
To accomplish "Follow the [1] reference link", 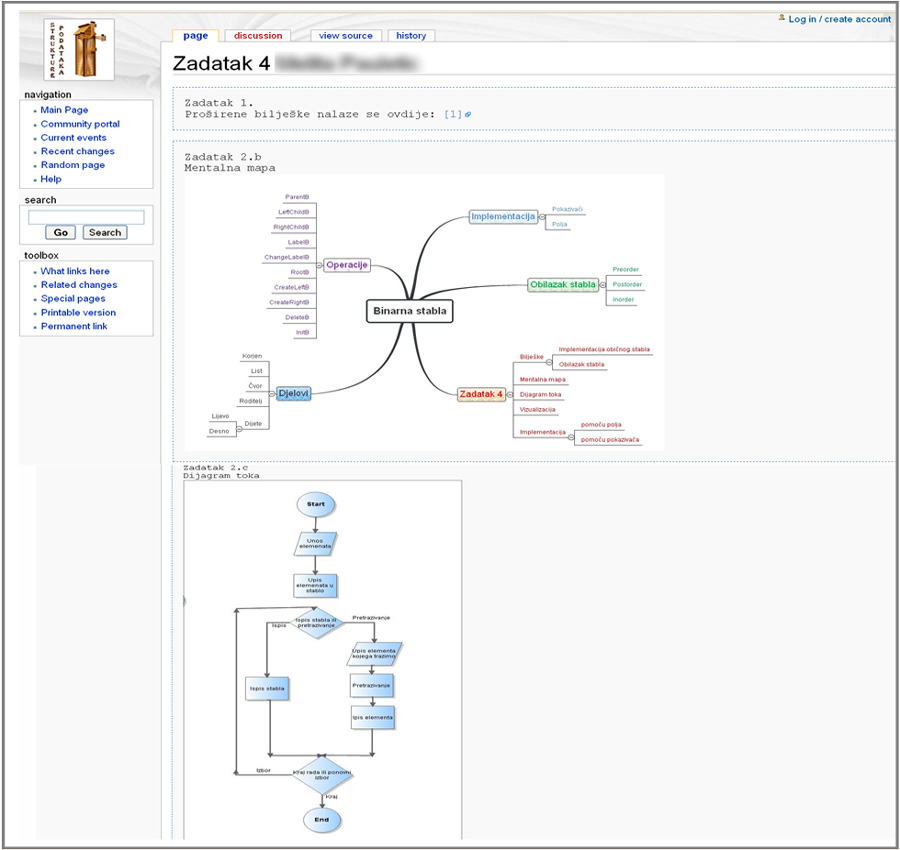I will coord(453,114).
